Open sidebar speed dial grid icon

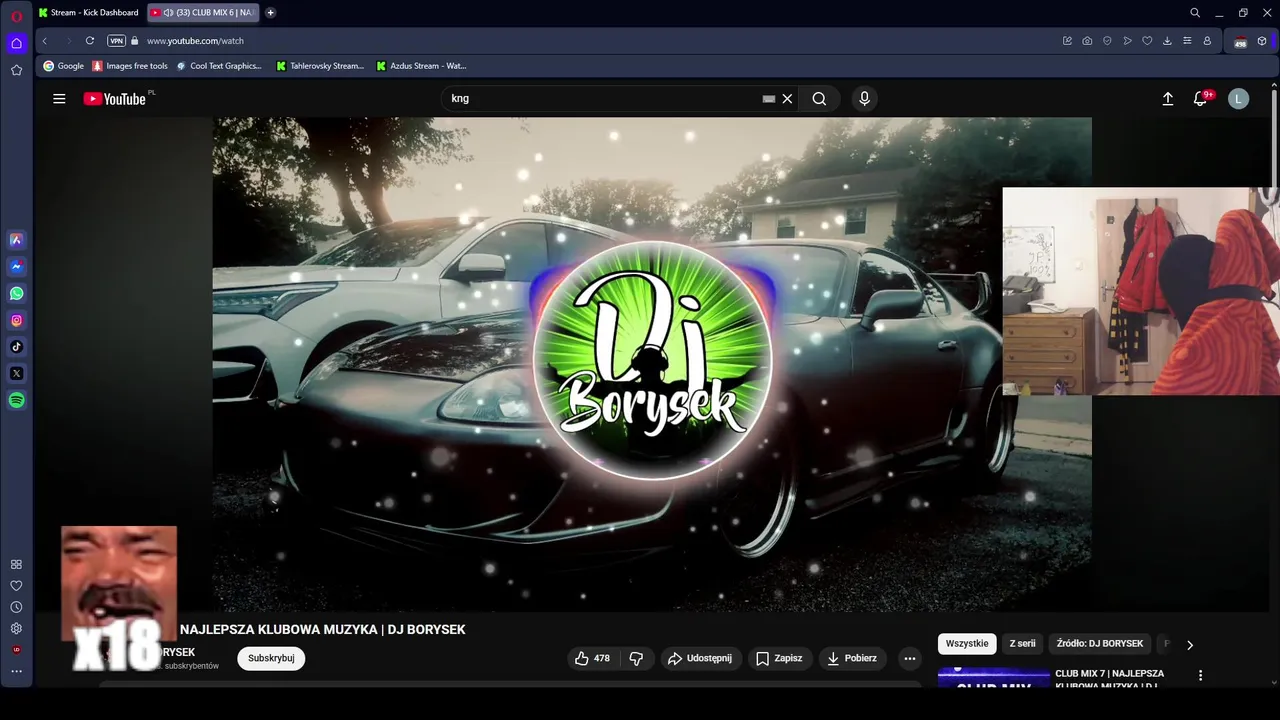click(x=16, y=564)
